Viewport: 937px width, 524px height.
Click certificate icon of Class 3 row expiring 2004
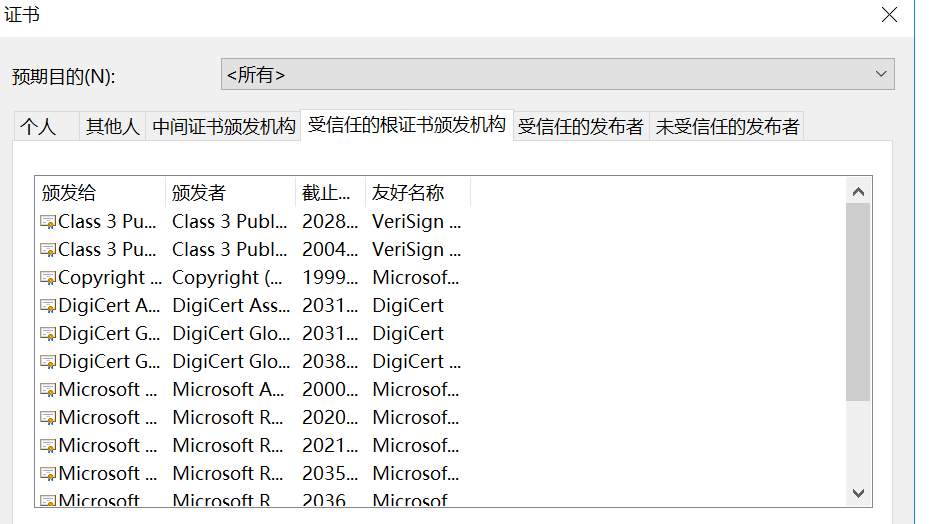coord(48,250)
